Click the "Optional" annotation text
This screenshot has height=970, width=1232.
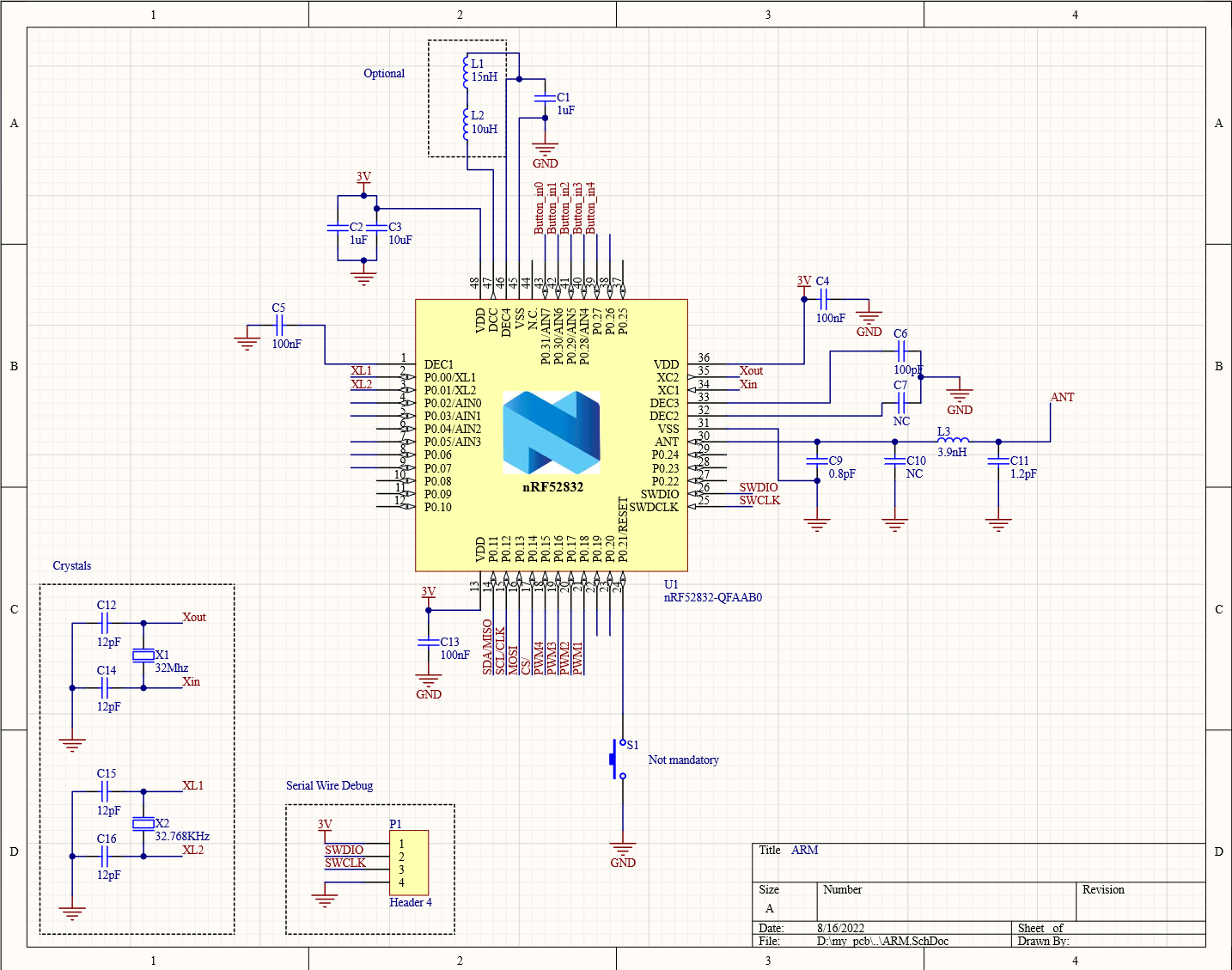(x=383, y=73)
